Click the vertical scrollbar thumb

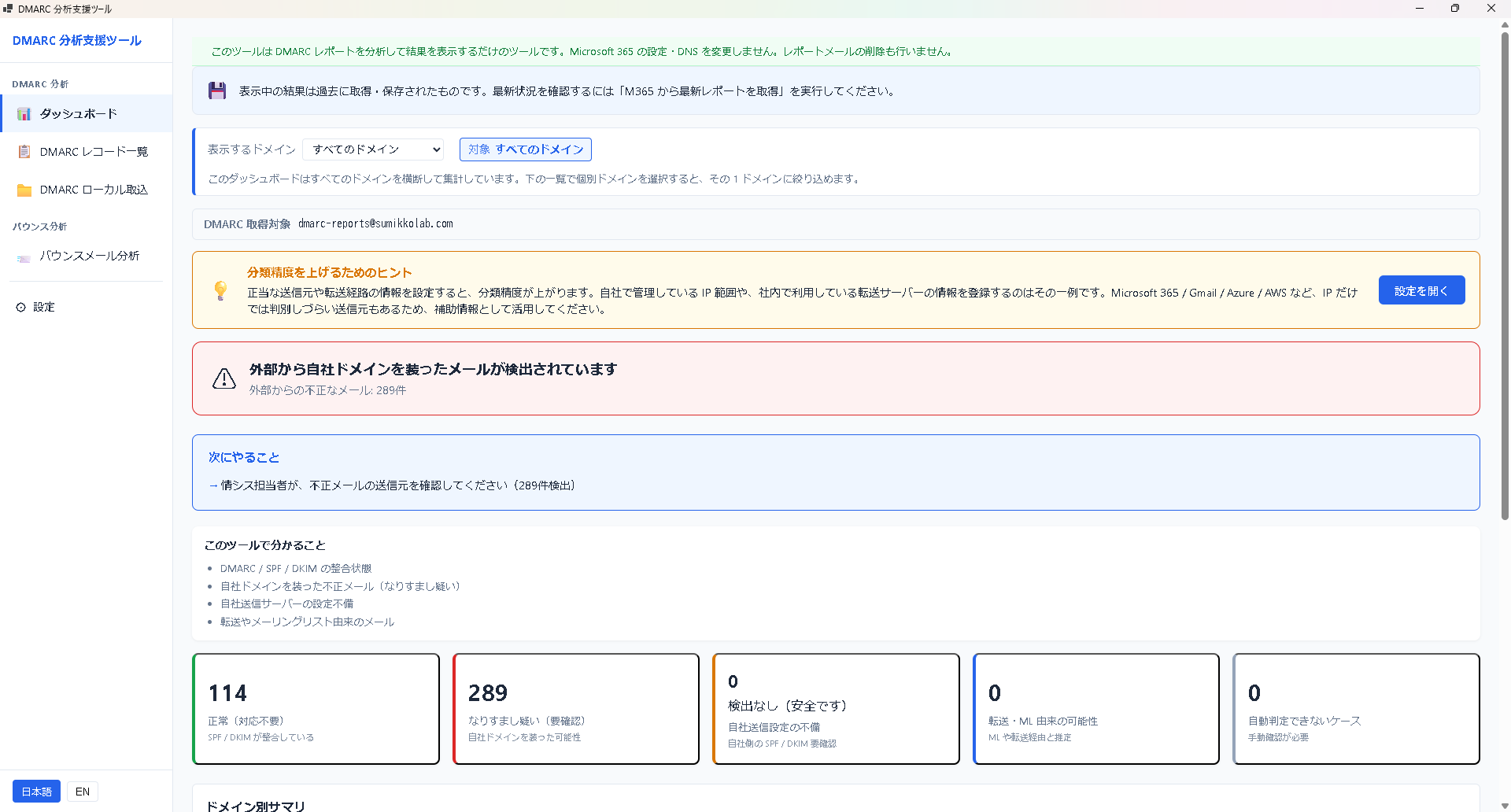(x=1505, y=275)
